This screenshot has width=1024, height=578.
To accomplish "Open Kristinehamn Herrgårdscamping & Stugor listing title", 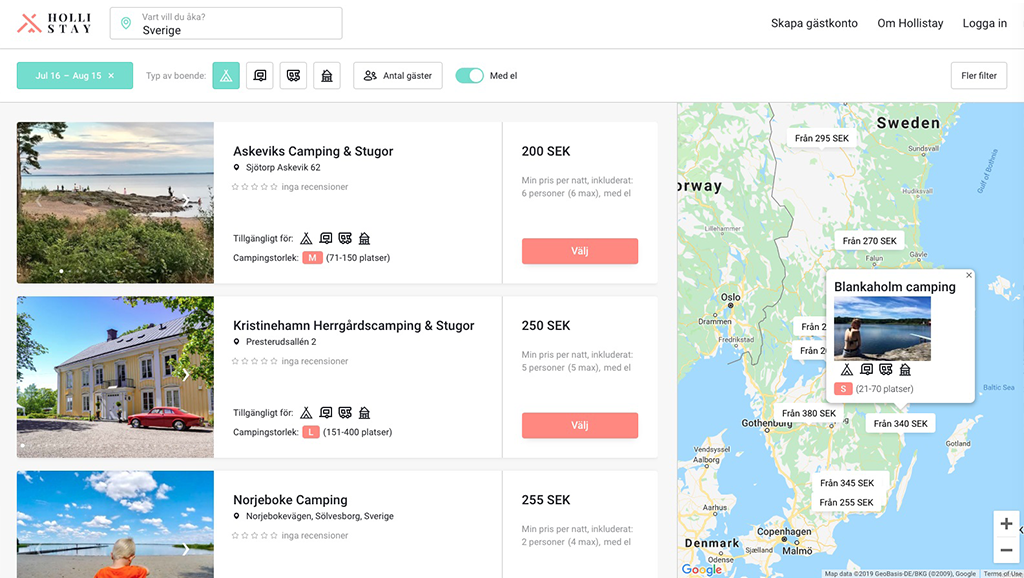I will pos(353,325).
